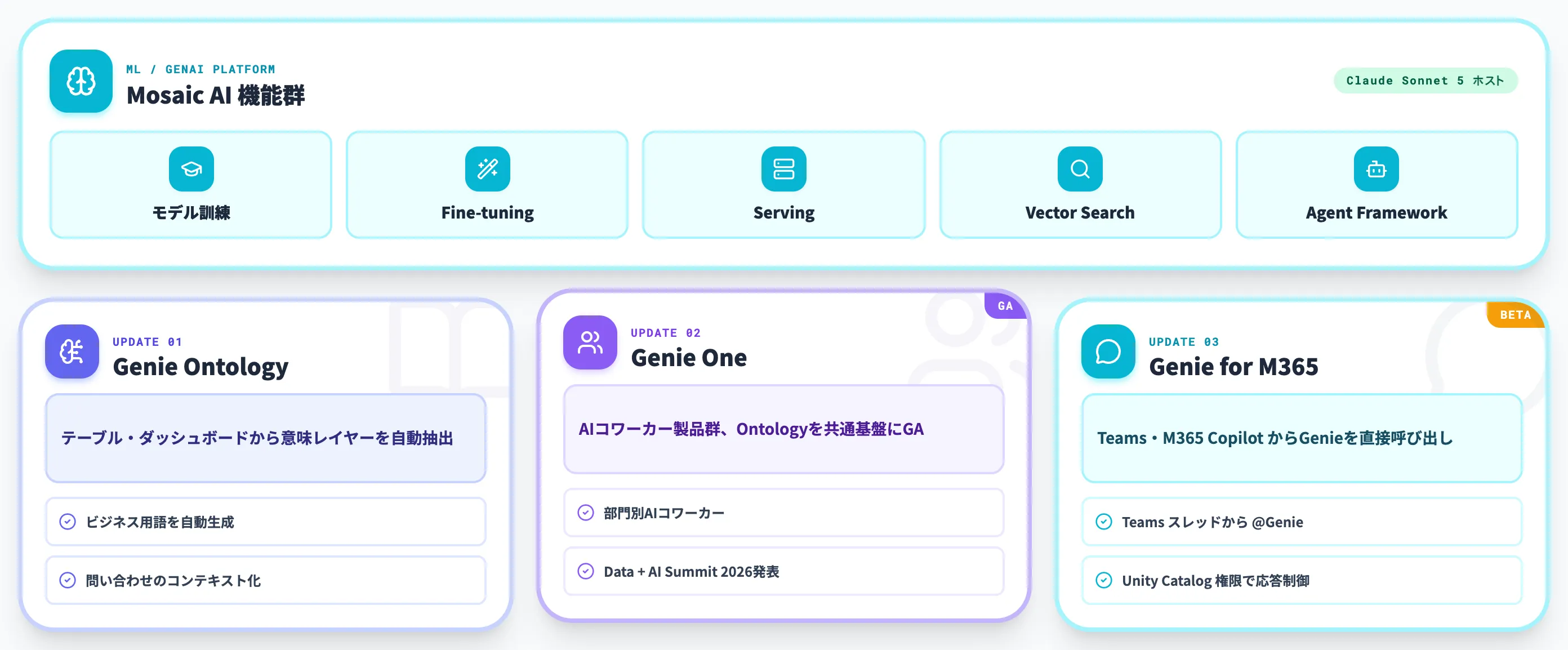Click the graduation cap model training icon
Viewport: 1568px width, 650px height.
pyautogui.click(x=191, y=168)
